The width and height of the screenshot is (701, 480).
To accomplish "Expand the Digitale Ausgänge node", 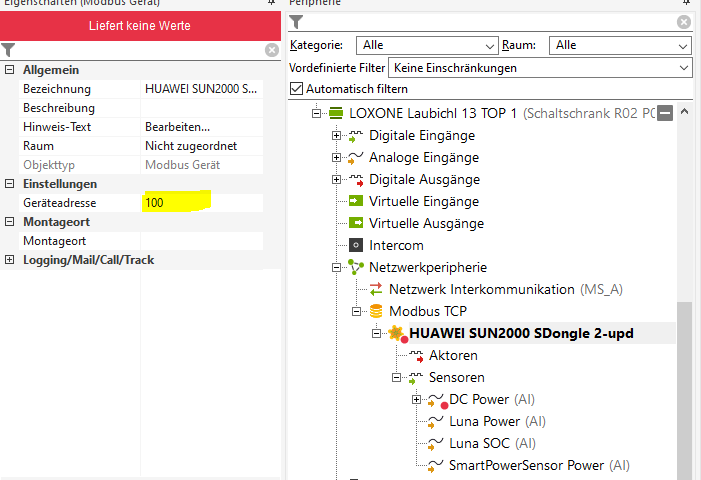I will (336, 179).
